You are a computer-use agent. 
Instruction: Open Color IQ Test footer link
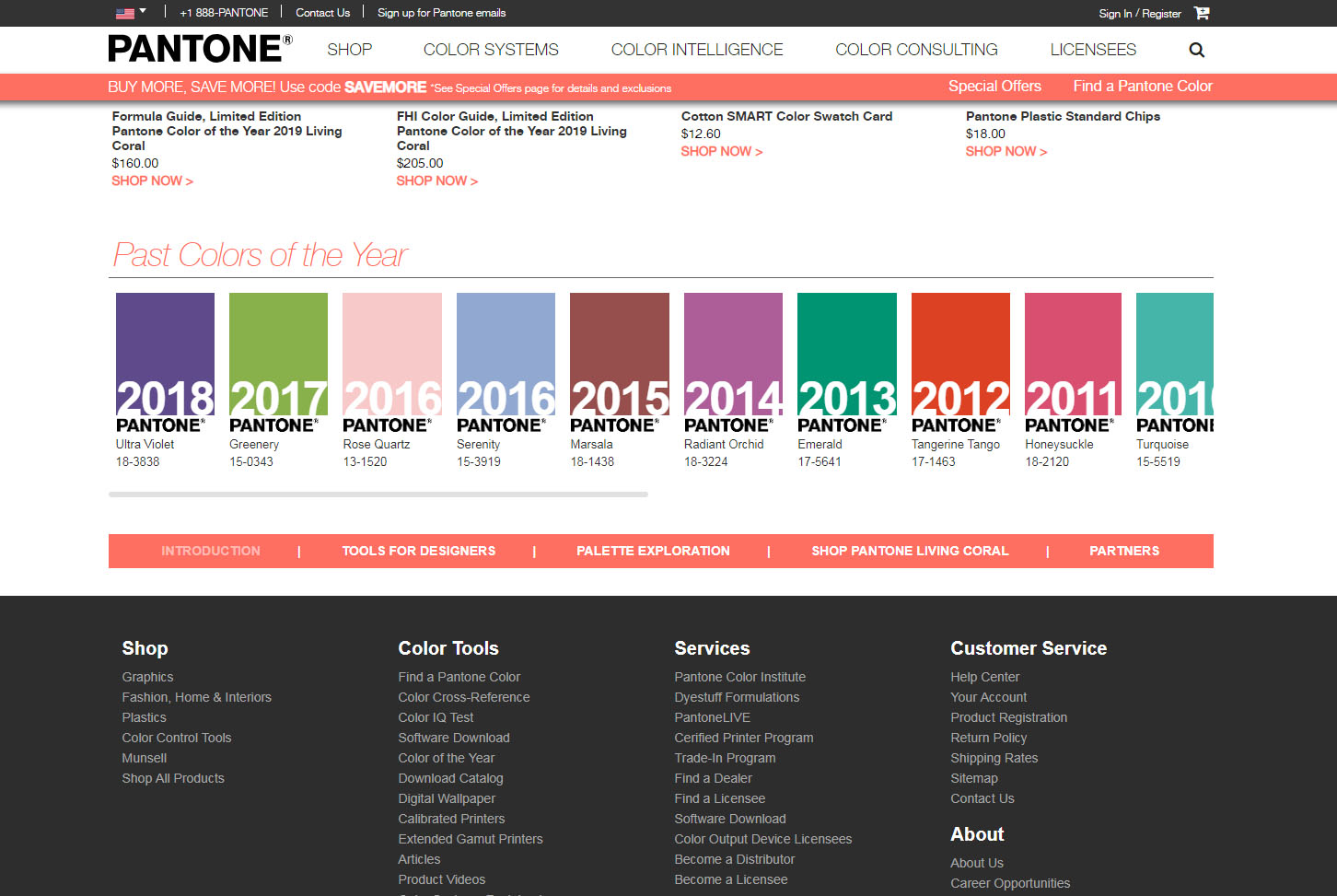(436, 717)
